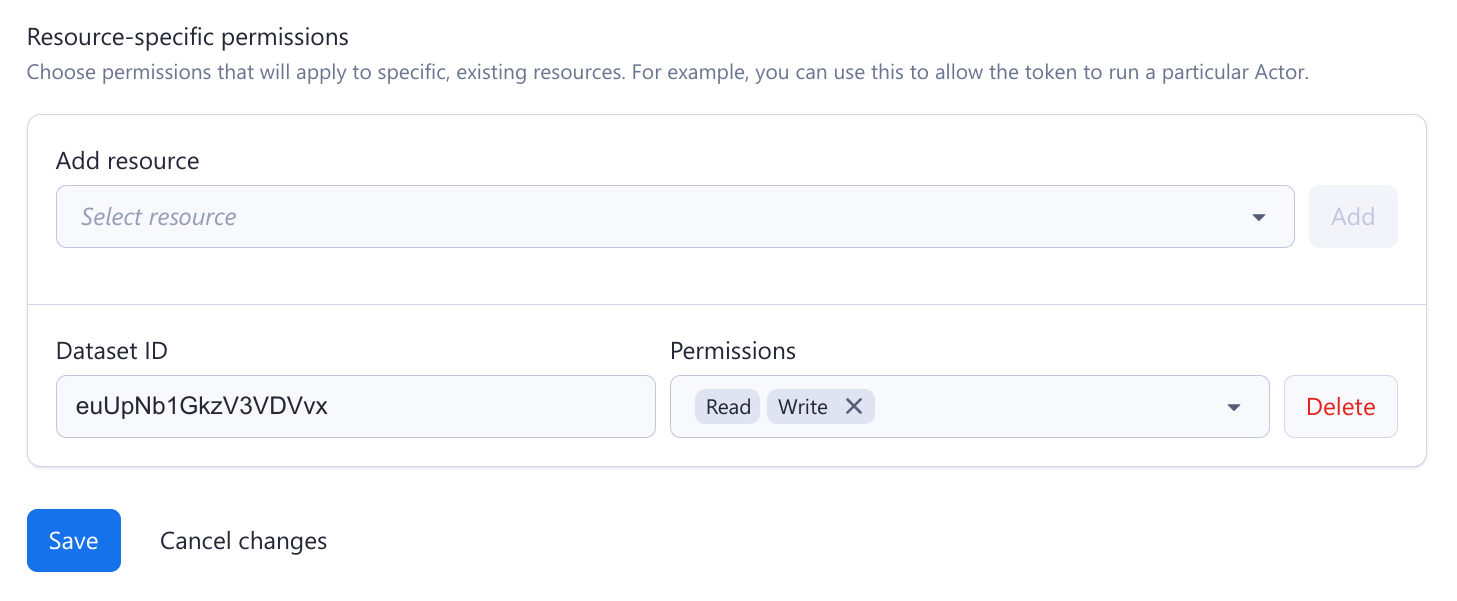Remove the Write permission via its X icon
The image size is (1457, 601).
click(x=855, y=406)
